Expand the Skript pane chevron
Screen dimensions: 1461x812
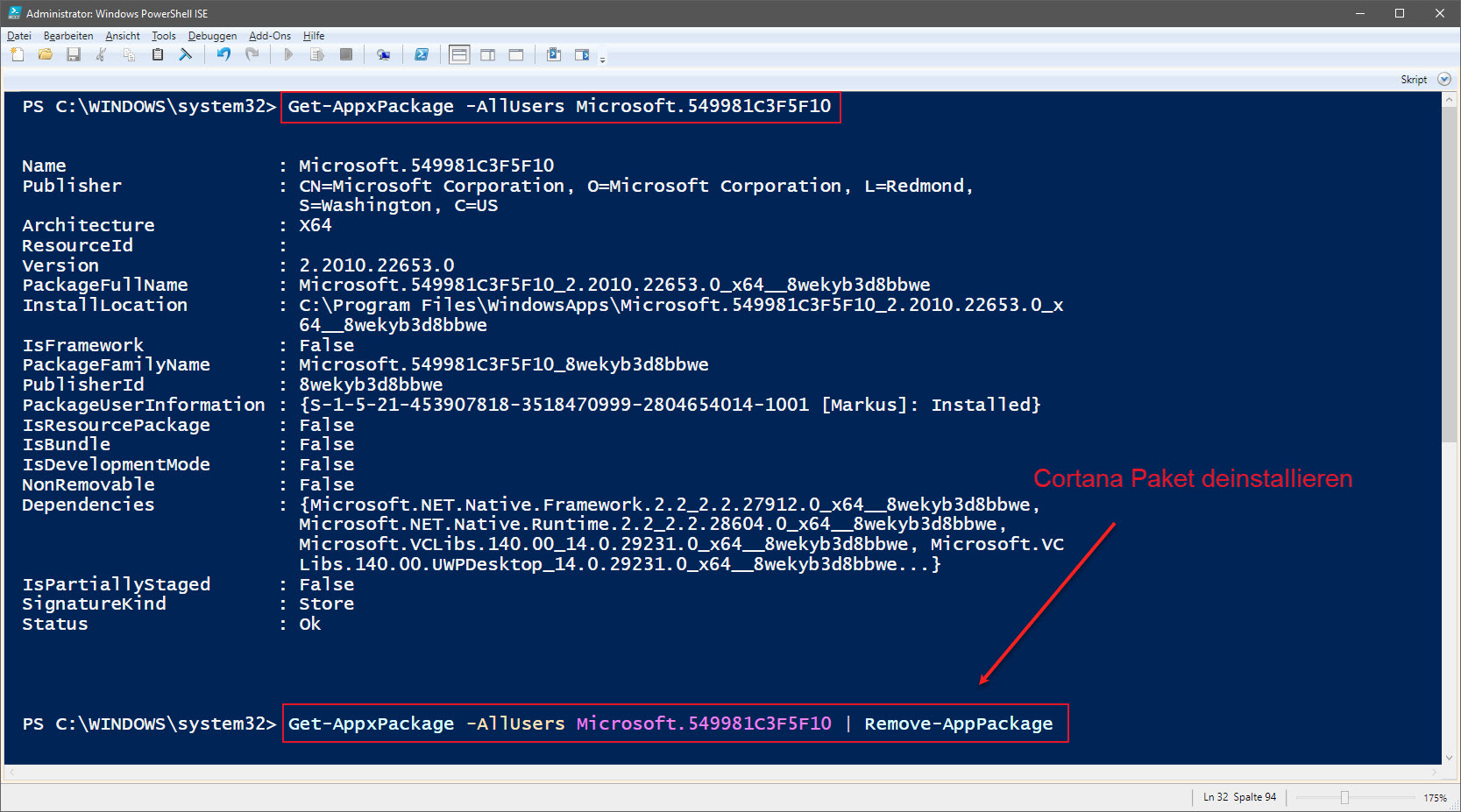(1444, 79)
